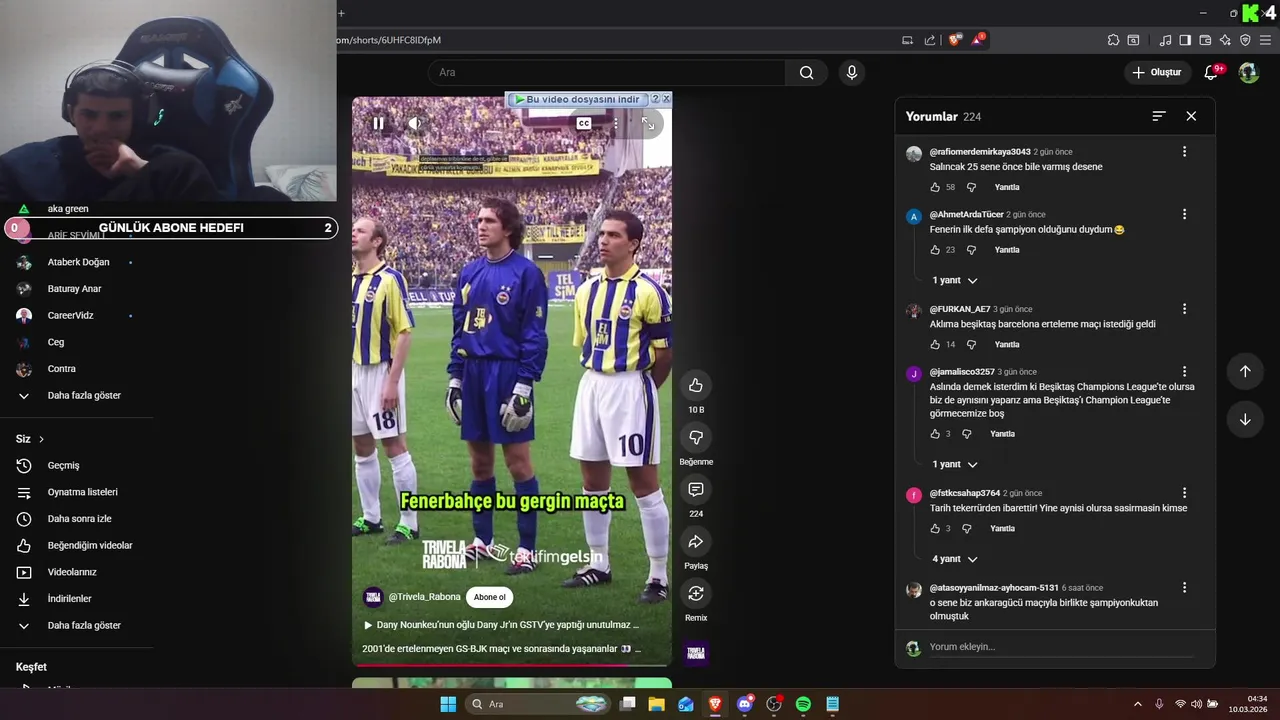Like the fstkcsahap3764 comment

coord(935,528)
